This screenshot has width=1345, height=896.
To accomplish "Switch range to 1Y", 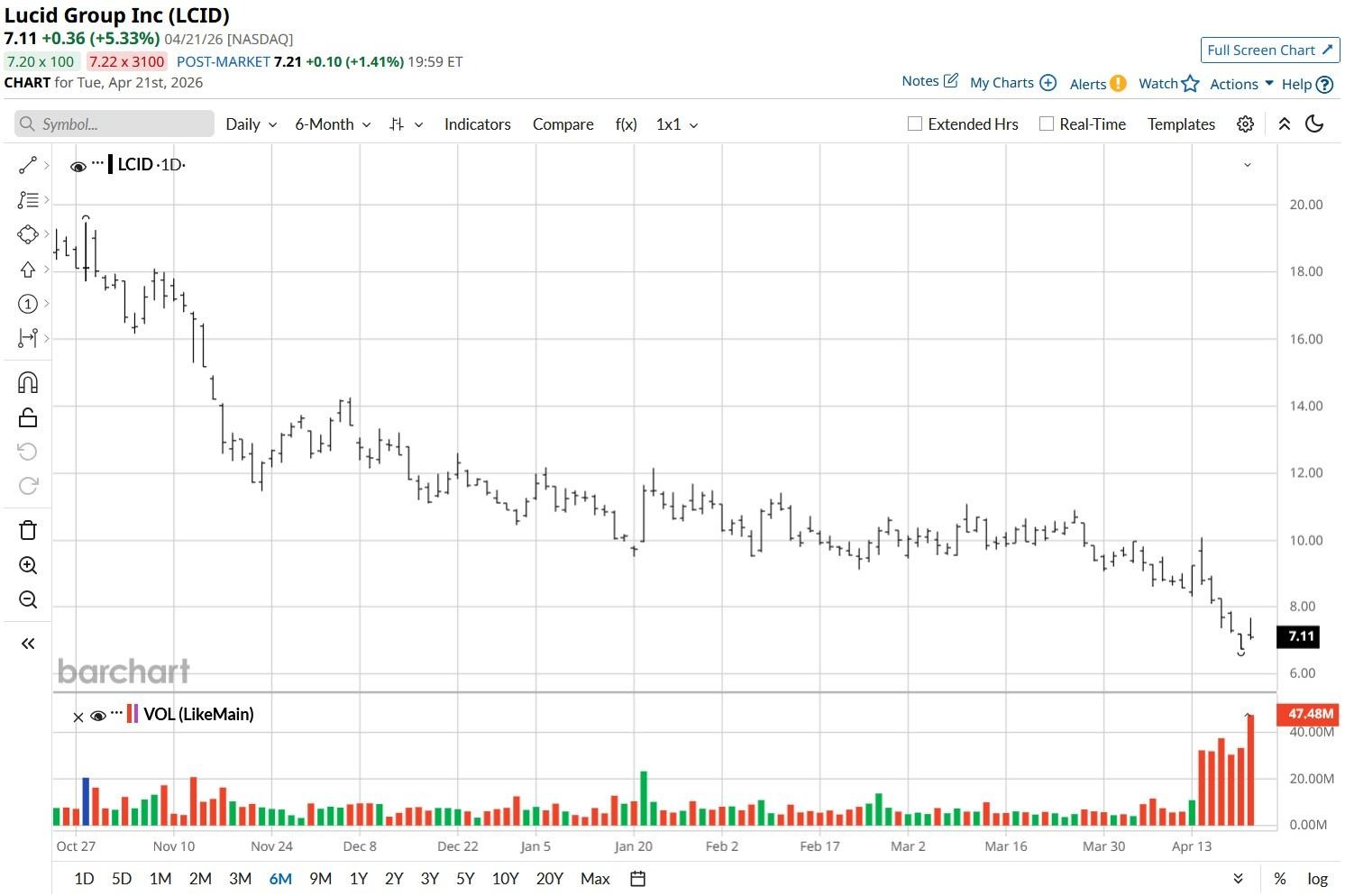I will [359, 879].
